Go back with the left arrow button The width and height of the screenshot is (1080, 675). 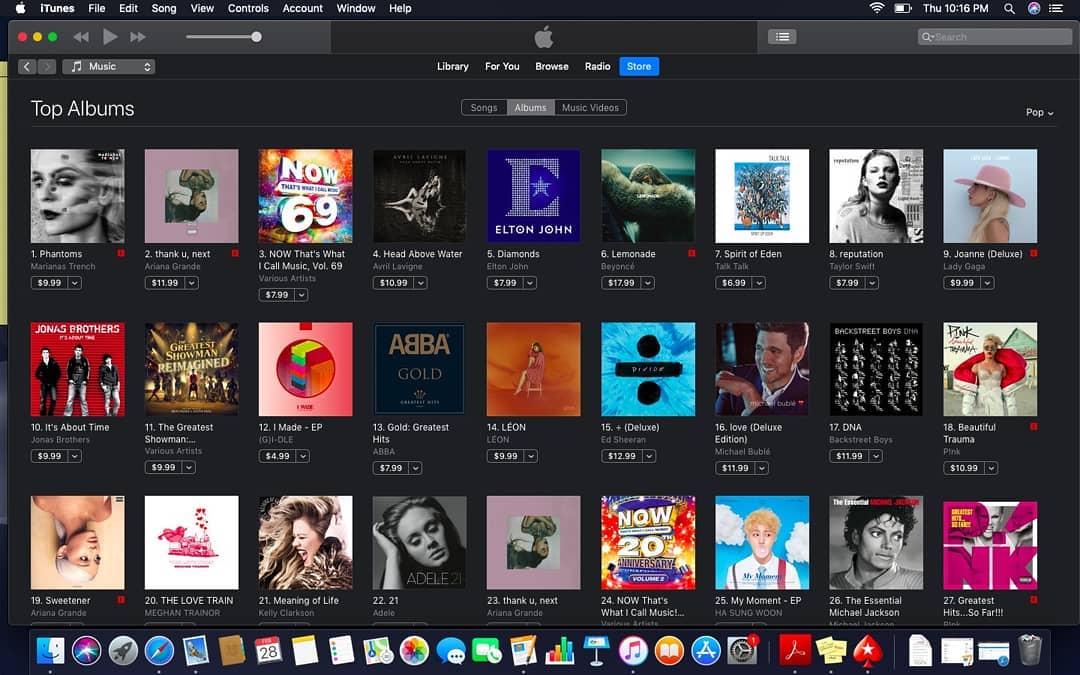point(27,67)
